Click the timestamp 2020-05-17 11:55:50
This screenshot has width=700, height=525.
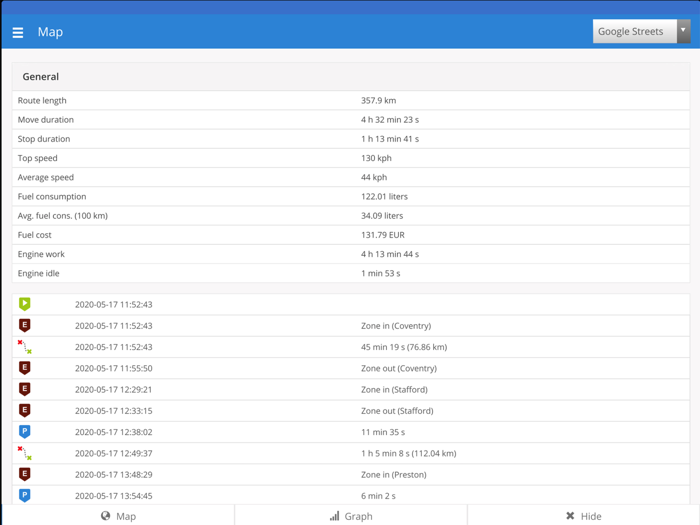[x=113, y=368]
